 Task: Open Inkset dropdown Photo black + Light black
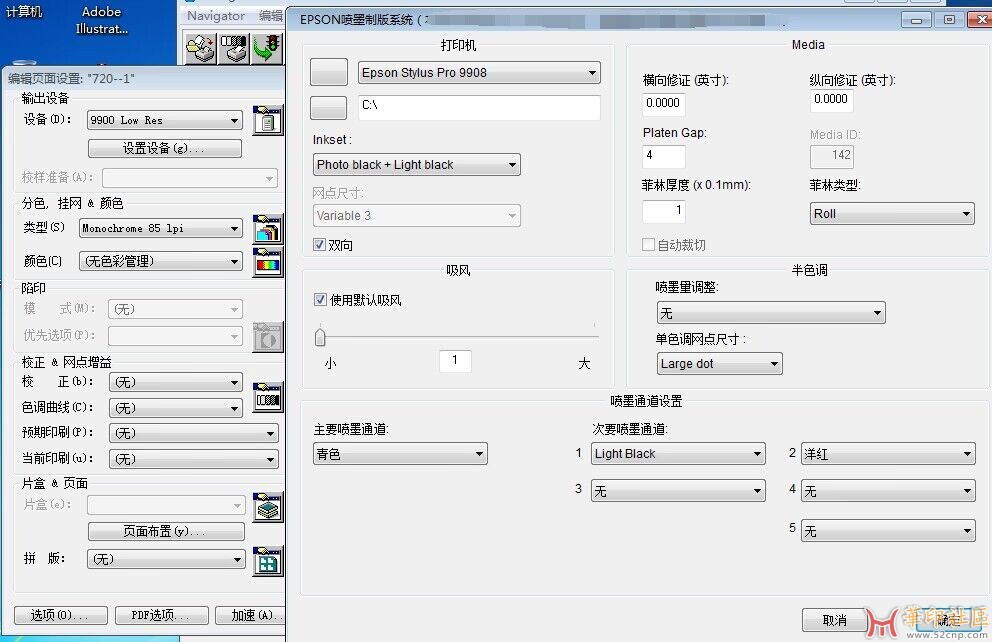pos(416,164)
